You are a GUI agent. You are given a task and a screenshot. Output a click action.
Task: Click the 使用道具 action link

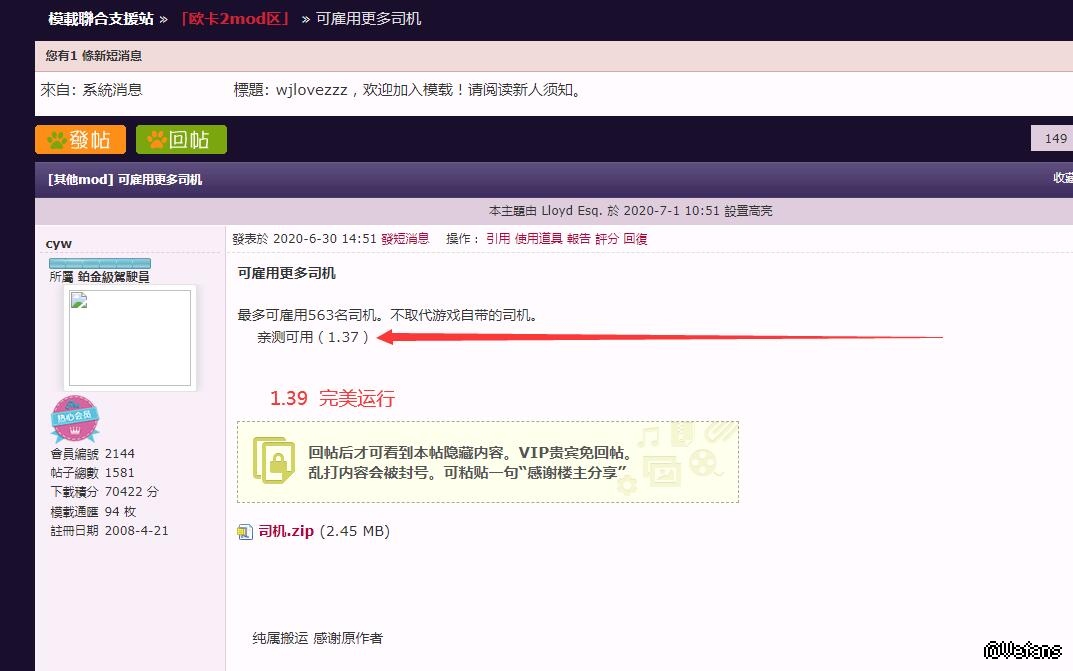pyautogui.click(x=539, y=238)
